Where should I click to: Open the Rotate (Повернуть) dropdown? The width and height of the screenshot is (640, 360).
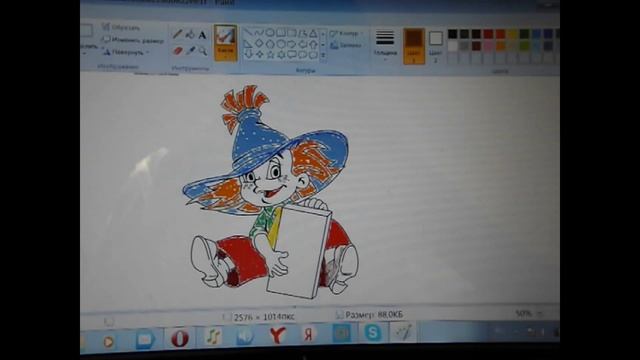[127, 52]
